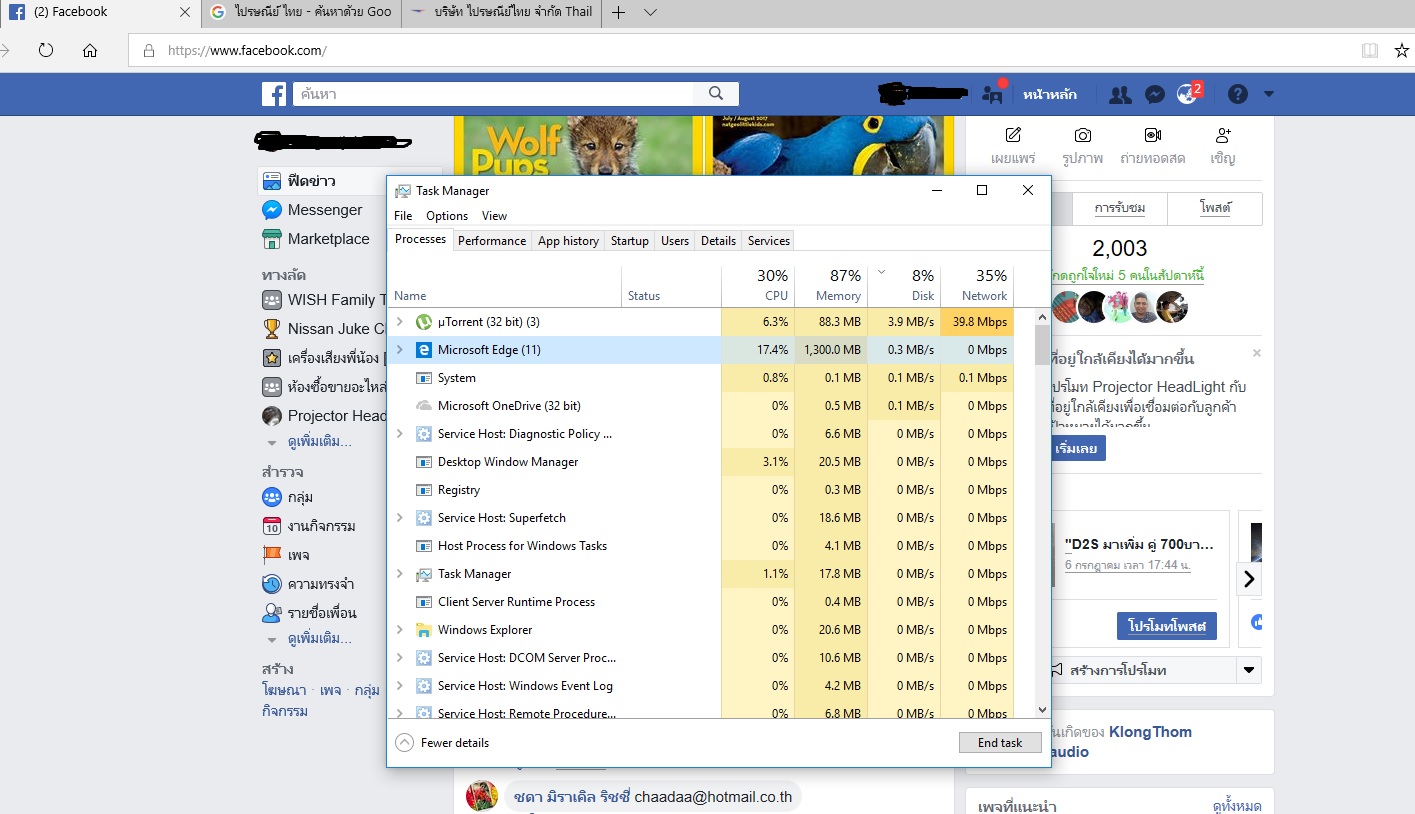
Task: Open the View menu in Task Manager
Action: click(494, 216)
